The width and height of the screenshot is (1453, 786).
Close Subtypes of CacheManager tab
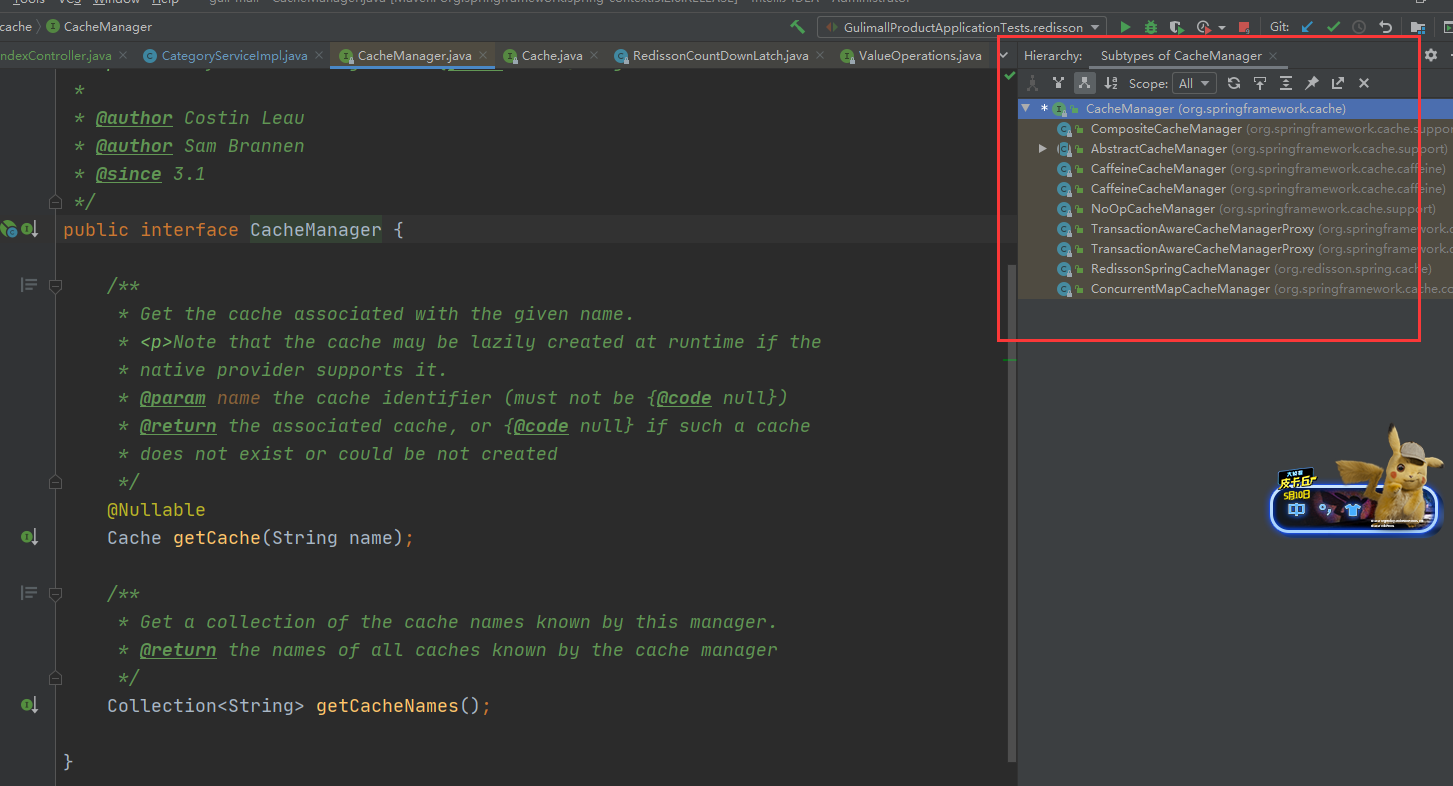(x=1272, y=56)
